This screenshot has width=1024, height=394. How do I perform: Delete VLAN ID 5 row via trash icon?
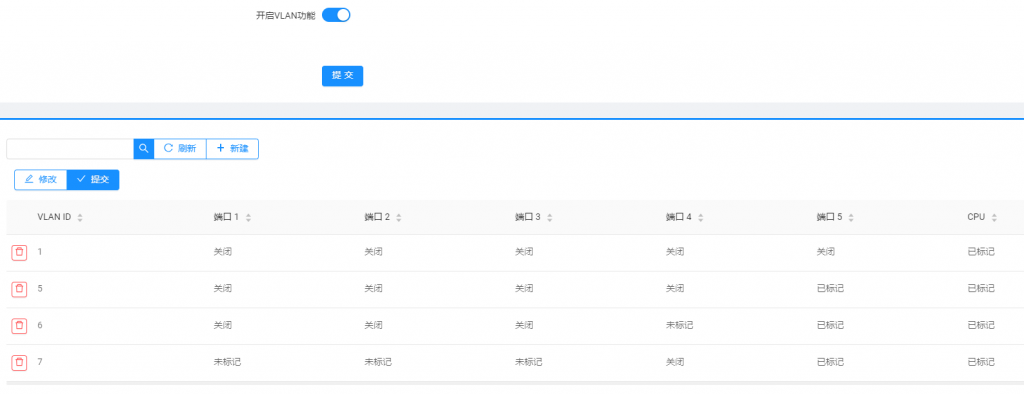pos(19,289)
